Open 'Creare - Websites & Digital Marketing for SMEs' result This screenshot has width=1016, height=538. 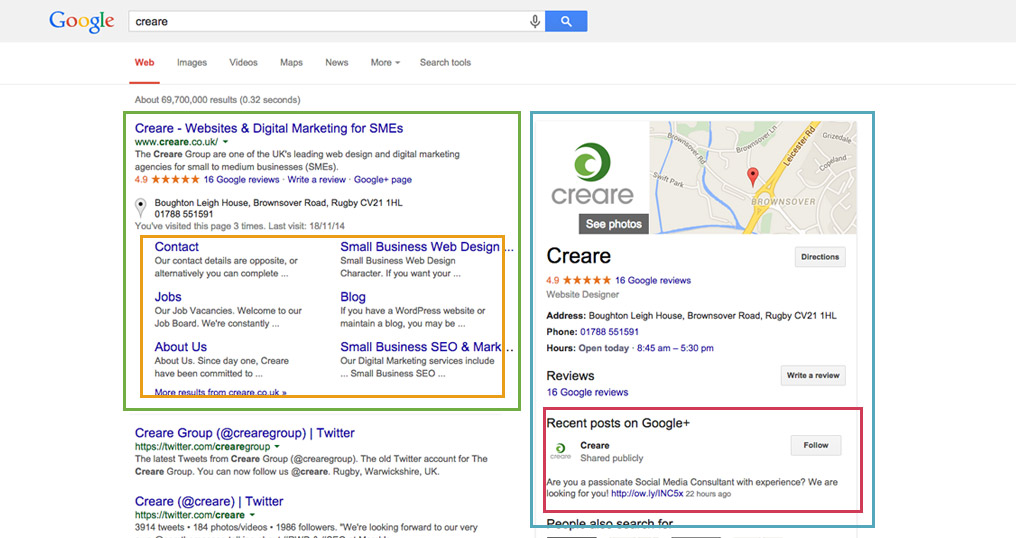tap(269, 128)
